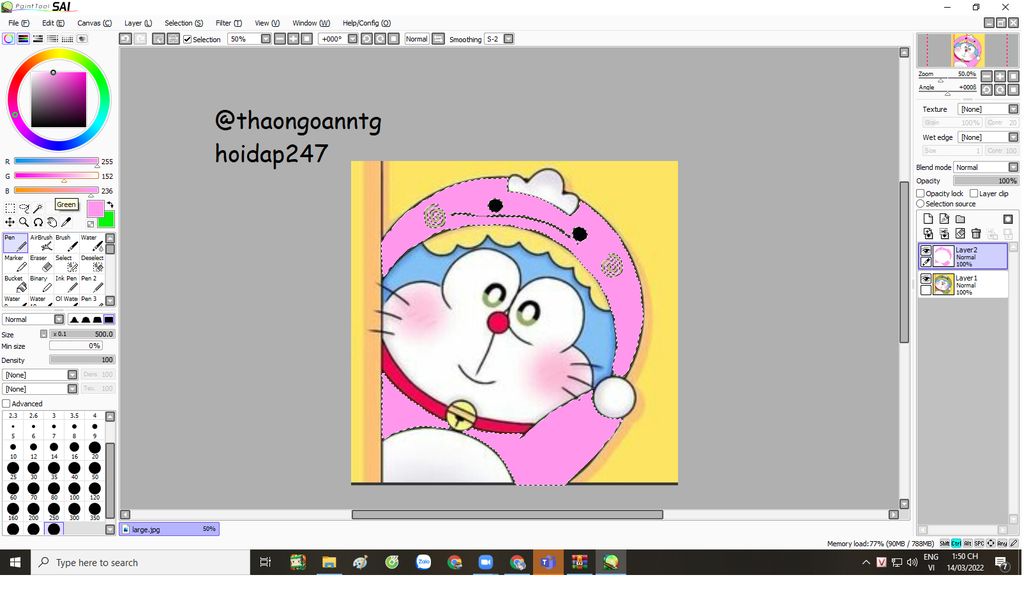
Task: Pick brush size 500 preset dot
Action: tap(54, 529)
